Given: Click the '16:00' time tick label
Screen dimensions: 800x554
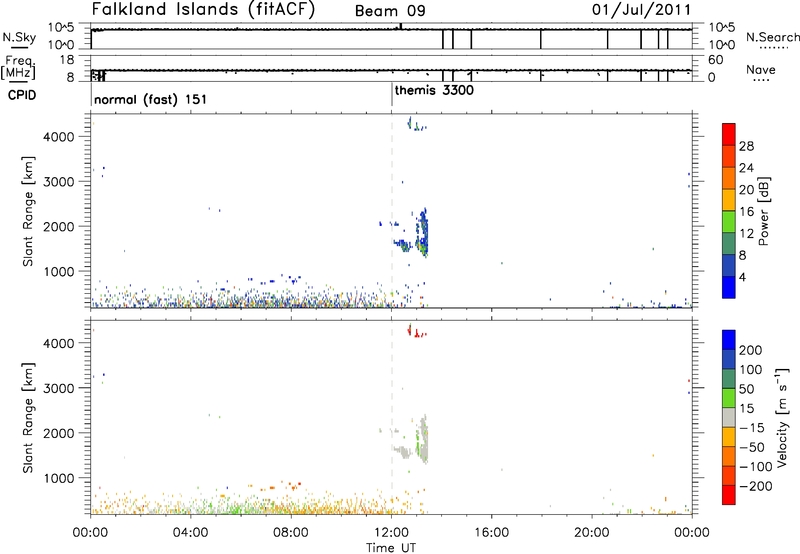Looking at the screenshot, I should pos(491,533).
